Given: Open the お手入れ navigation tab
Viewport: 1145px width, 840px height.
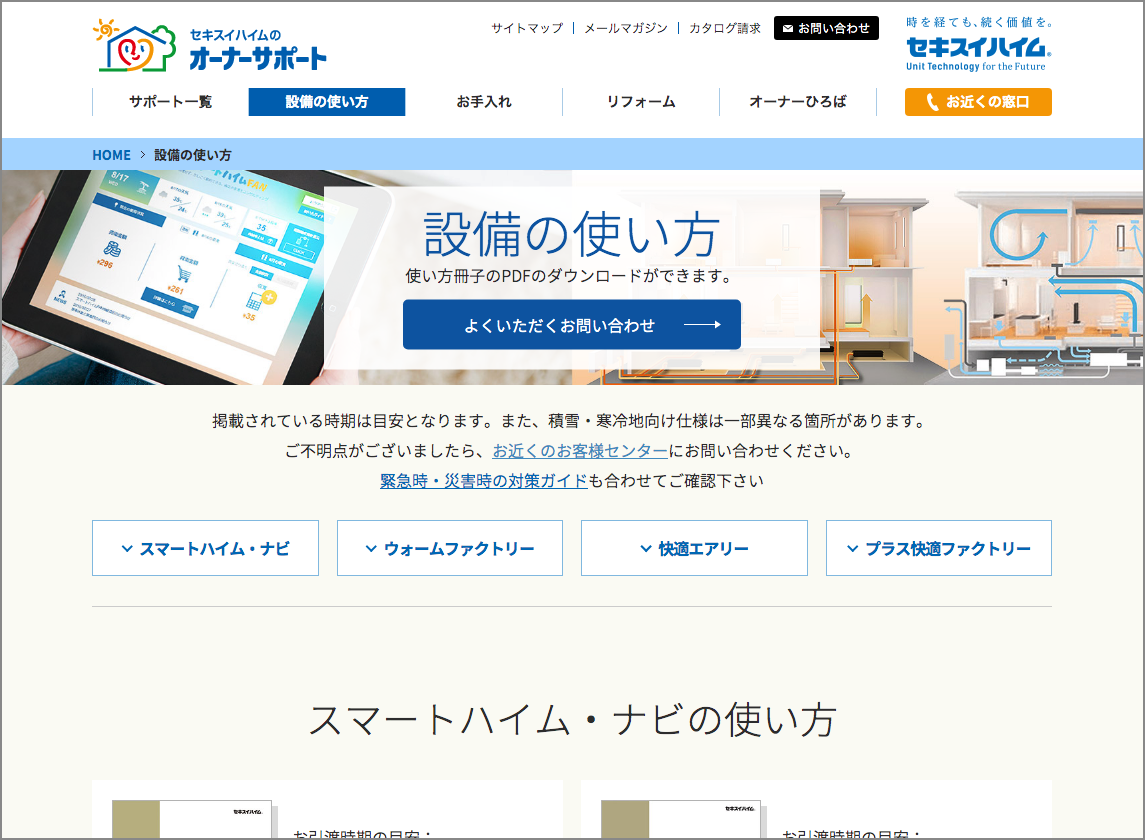Looking at the screenshot, I should (x=483, y=102).
